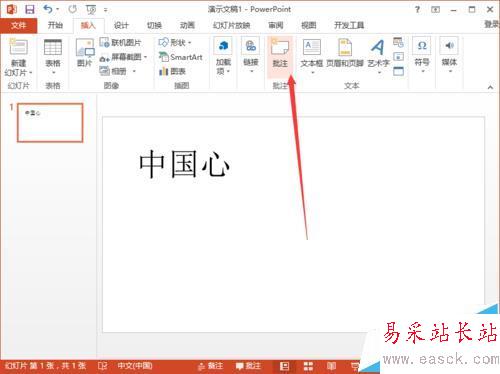Viewport: 500px width, 374px height.
Task: Collapse the ribbon with the chevron
Action: click(x=490, y=87)
